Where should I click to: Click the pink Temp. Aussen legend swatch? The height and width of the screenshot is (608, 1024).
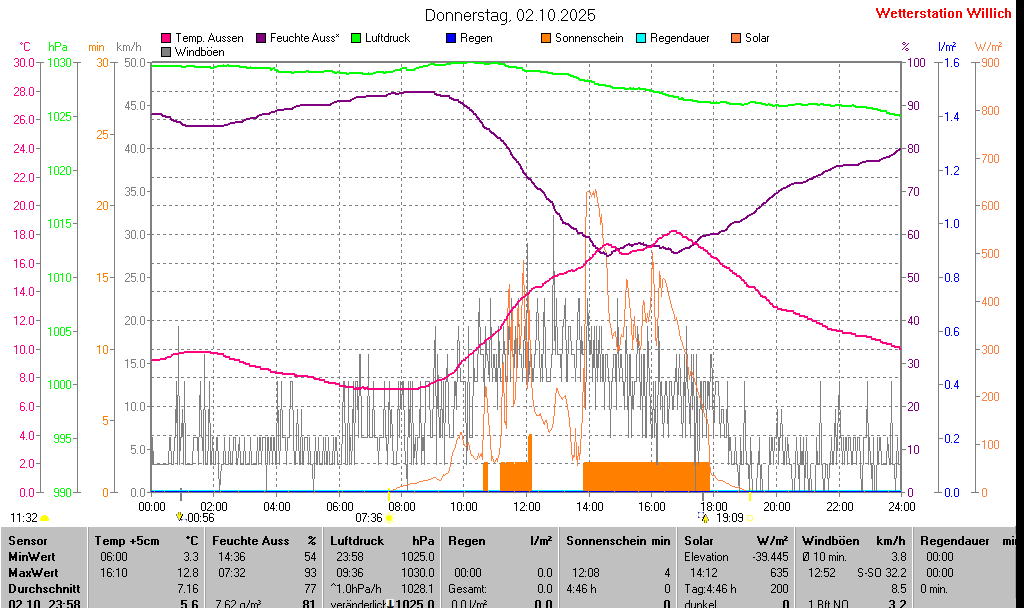(x=166, y=38)
